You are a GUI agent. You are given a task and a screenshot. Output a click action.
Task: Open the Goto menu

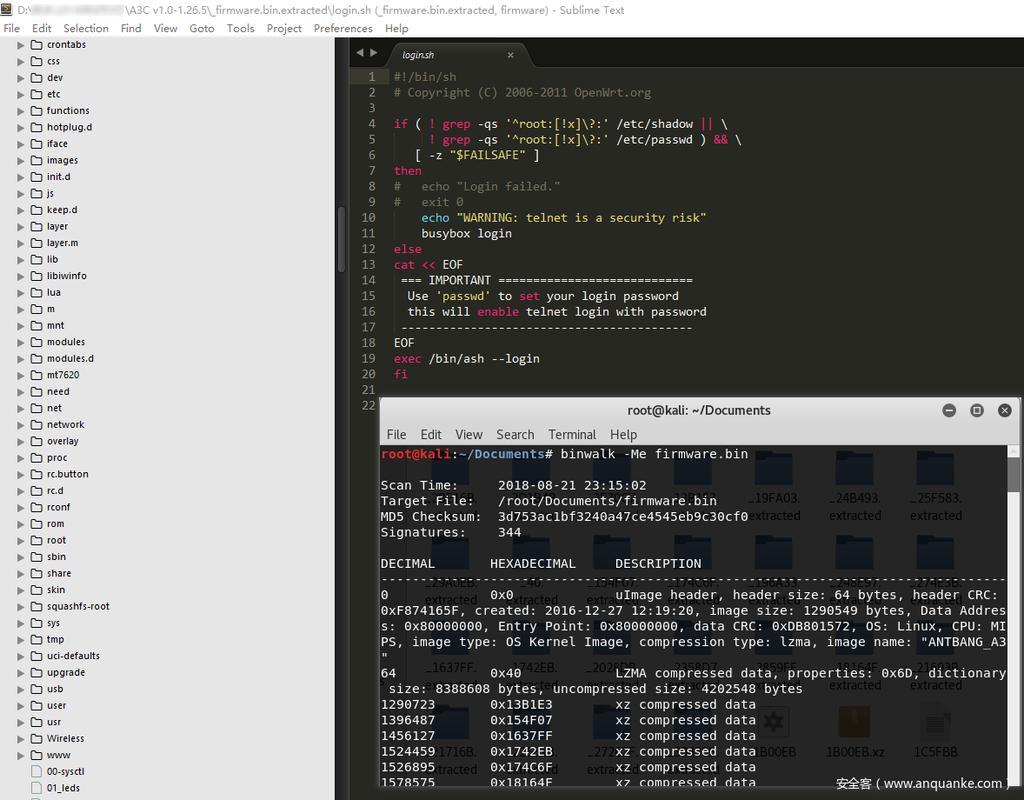pyautogui.click(x=202, y=28)
